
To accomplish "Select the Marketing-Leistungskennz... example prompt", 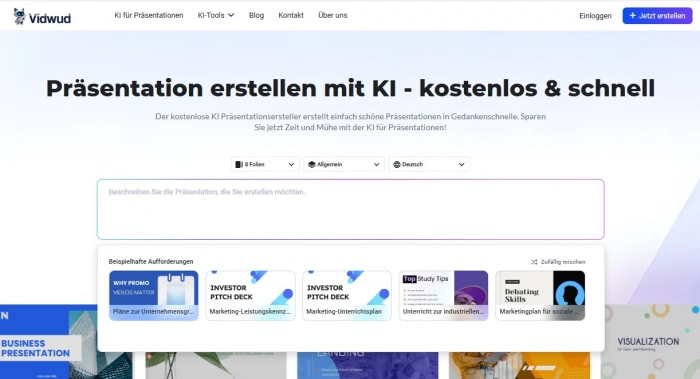I will [250, 296].
